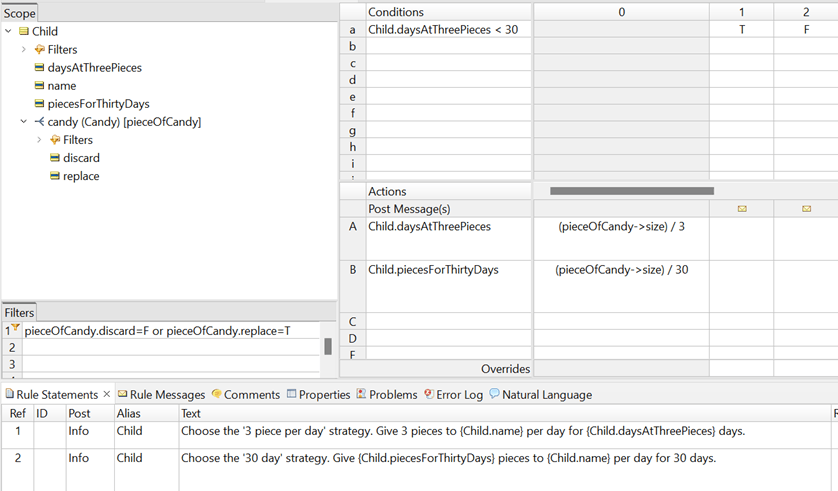Click the T value cell in condition row a
This screenshot has width=838, height=491.
point(741,30)
